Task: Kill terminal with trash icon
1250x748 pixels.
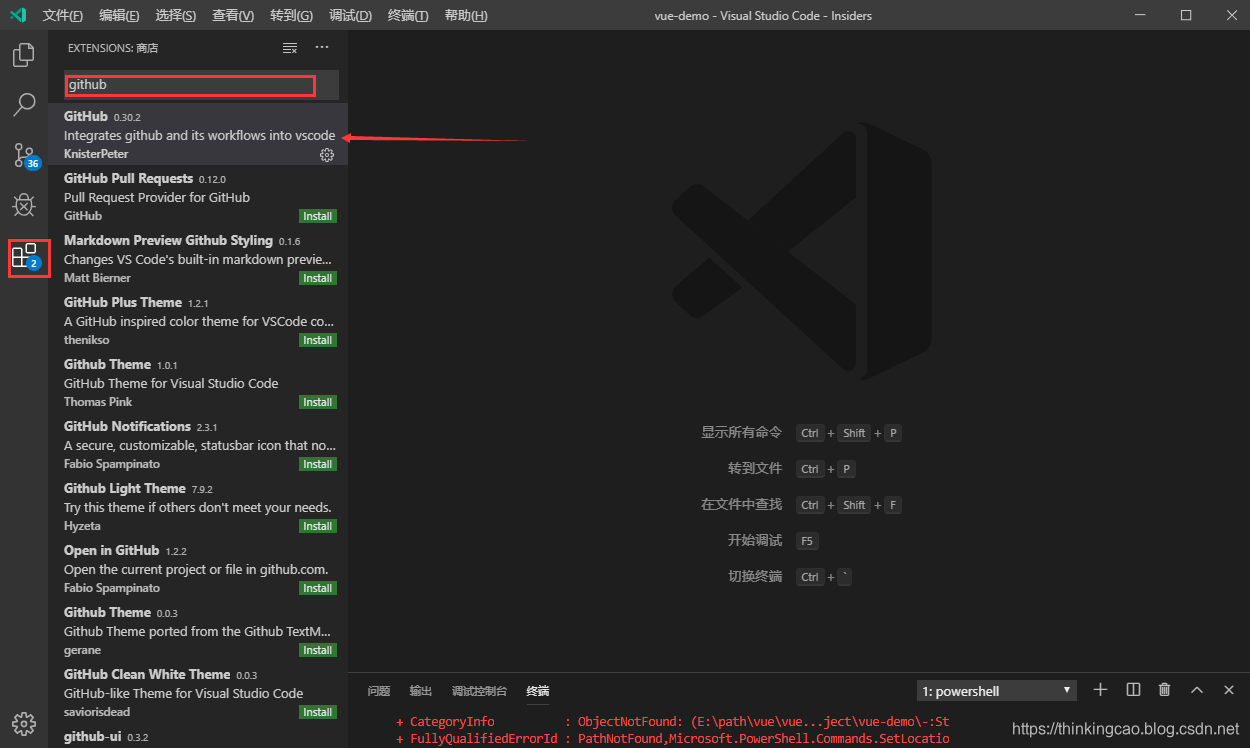Action: pos(1164,690)
